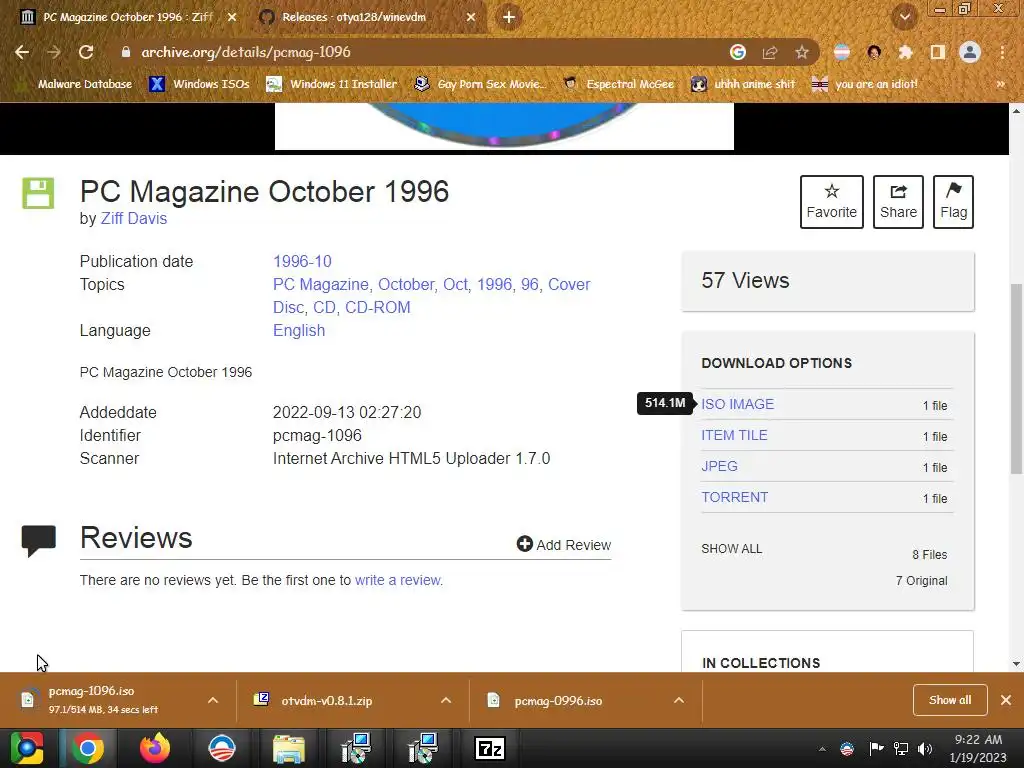
Task: Expand pcmag-0996.iso download options chevron
Action: click(x=679, y=700)
